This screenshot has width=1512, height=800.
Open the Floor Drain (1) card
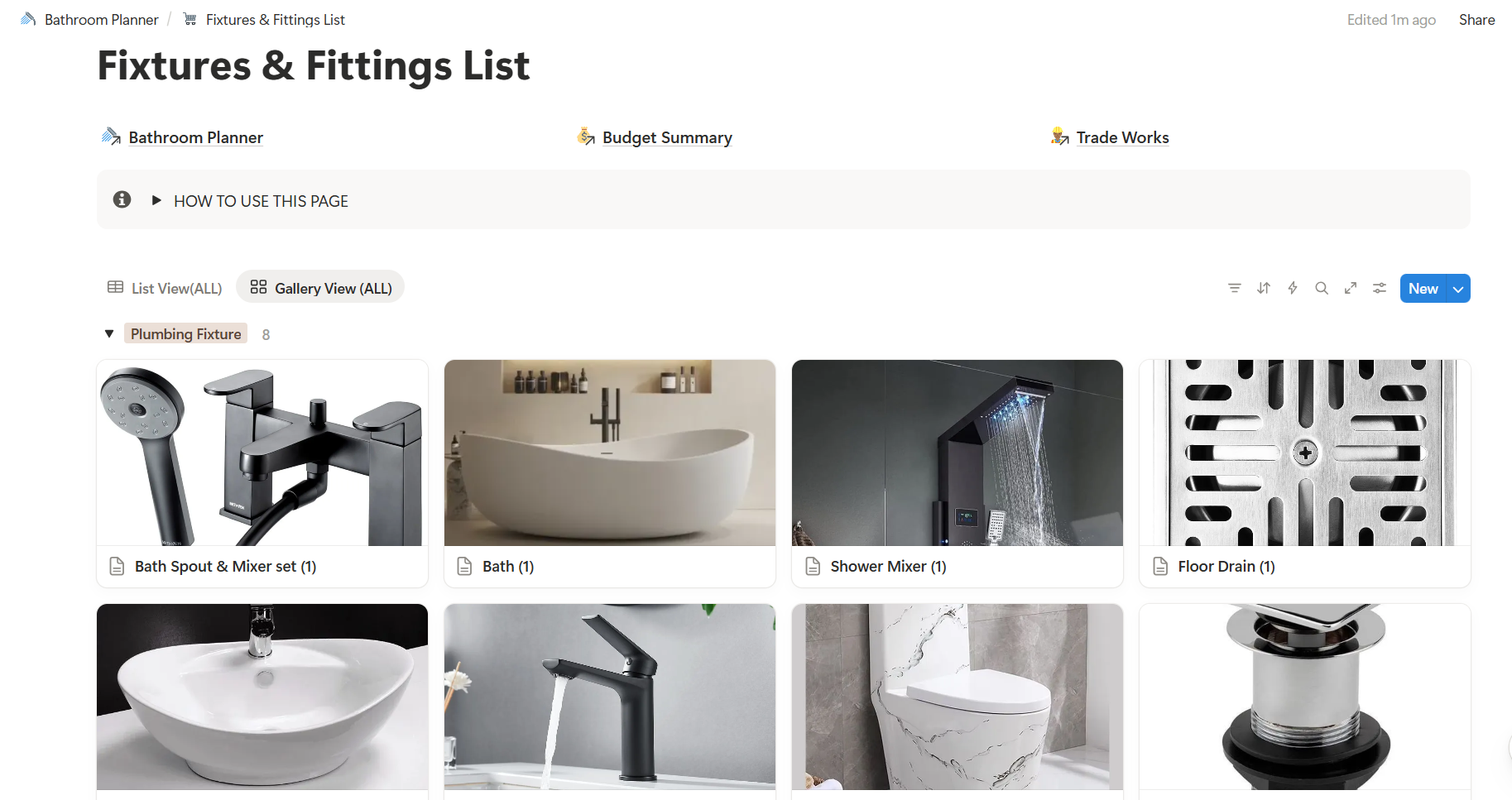point(1305,473)
